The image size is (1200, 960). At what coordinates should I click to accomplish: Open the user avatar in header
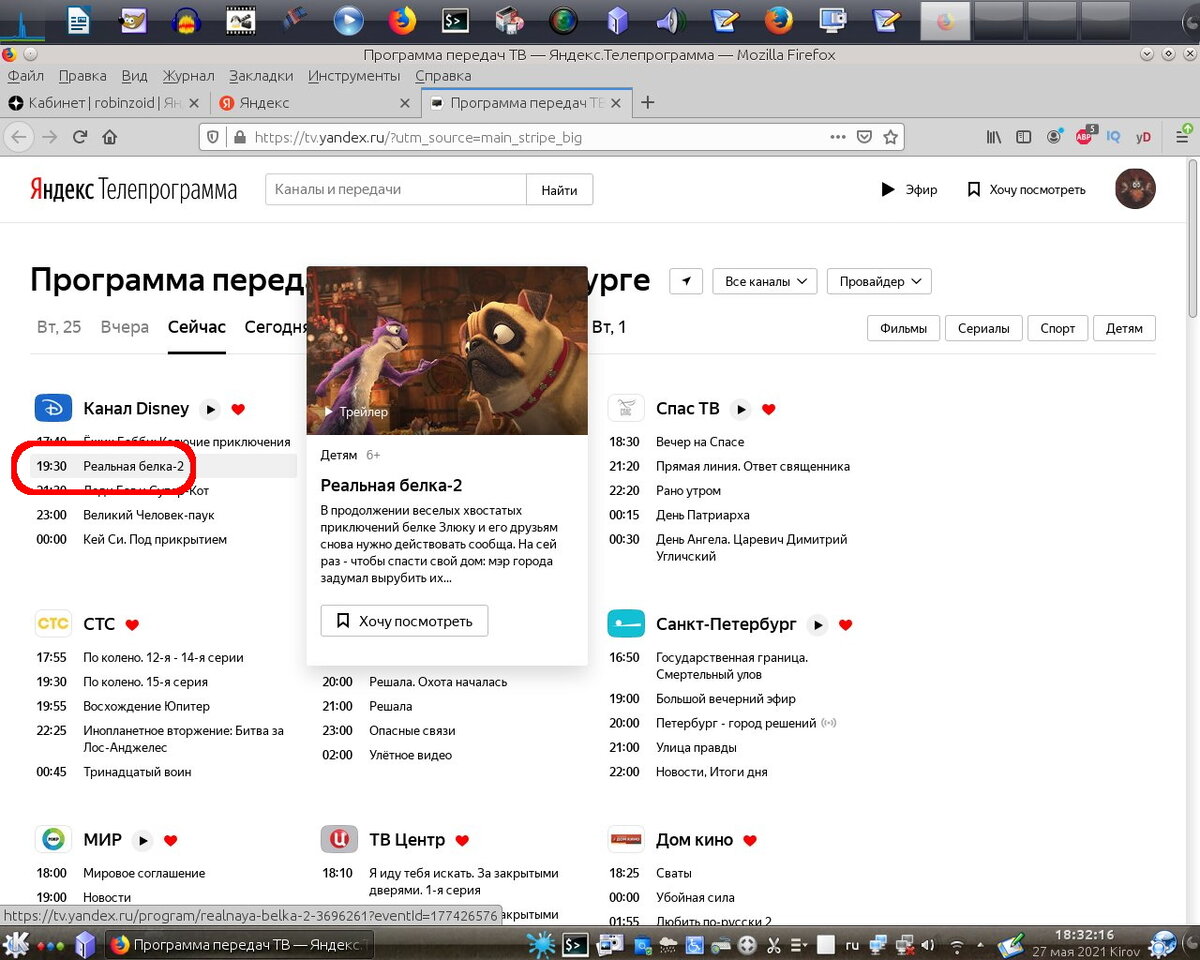(1135, 189)
